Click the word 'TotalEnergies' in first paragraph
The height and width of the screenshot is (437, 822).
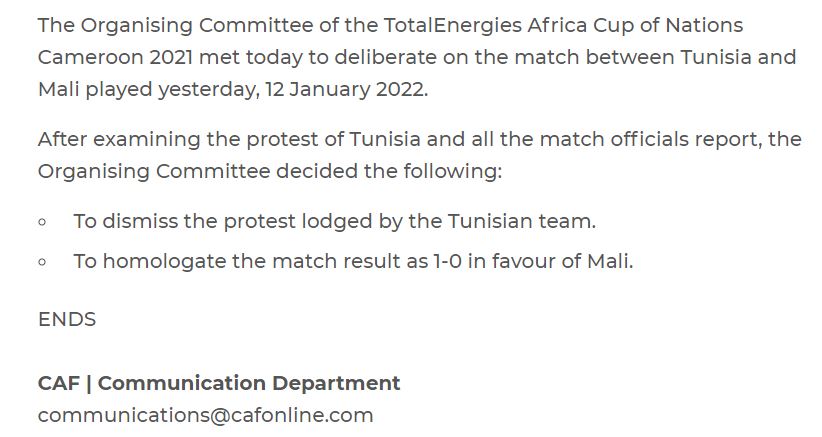point(453,26)
